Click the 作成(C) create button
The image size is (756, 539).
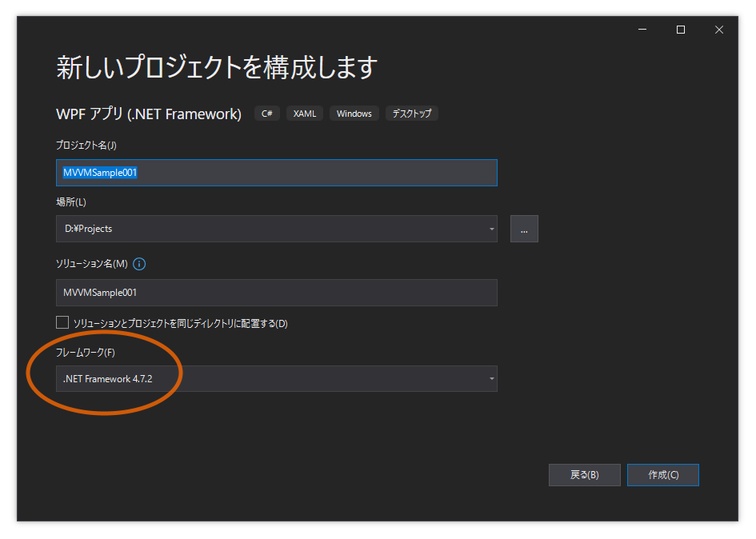(x=663, y=475)
